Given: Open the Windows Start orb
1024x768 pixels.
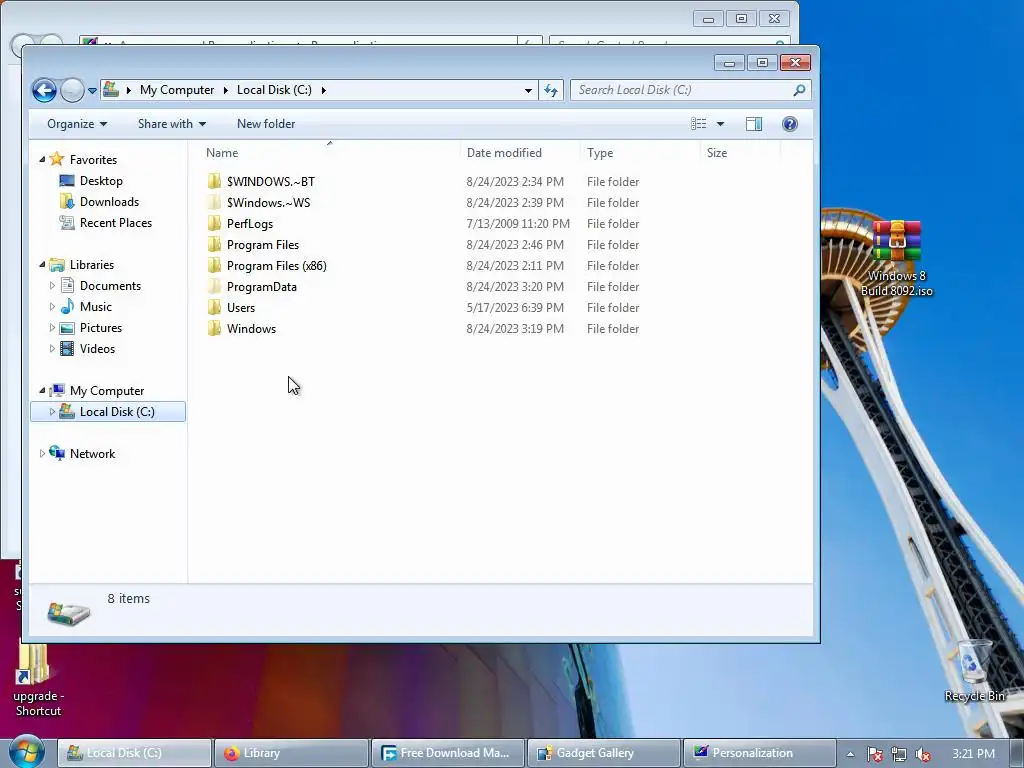Looking at the screenshot, I should click(x=27, y=752).
